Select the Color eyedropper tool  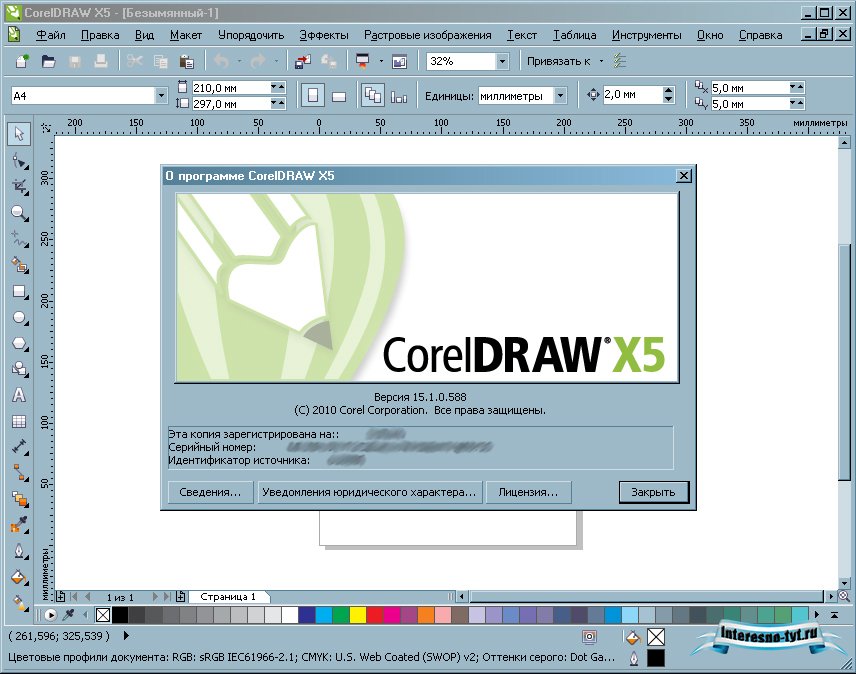coord(20,524)
